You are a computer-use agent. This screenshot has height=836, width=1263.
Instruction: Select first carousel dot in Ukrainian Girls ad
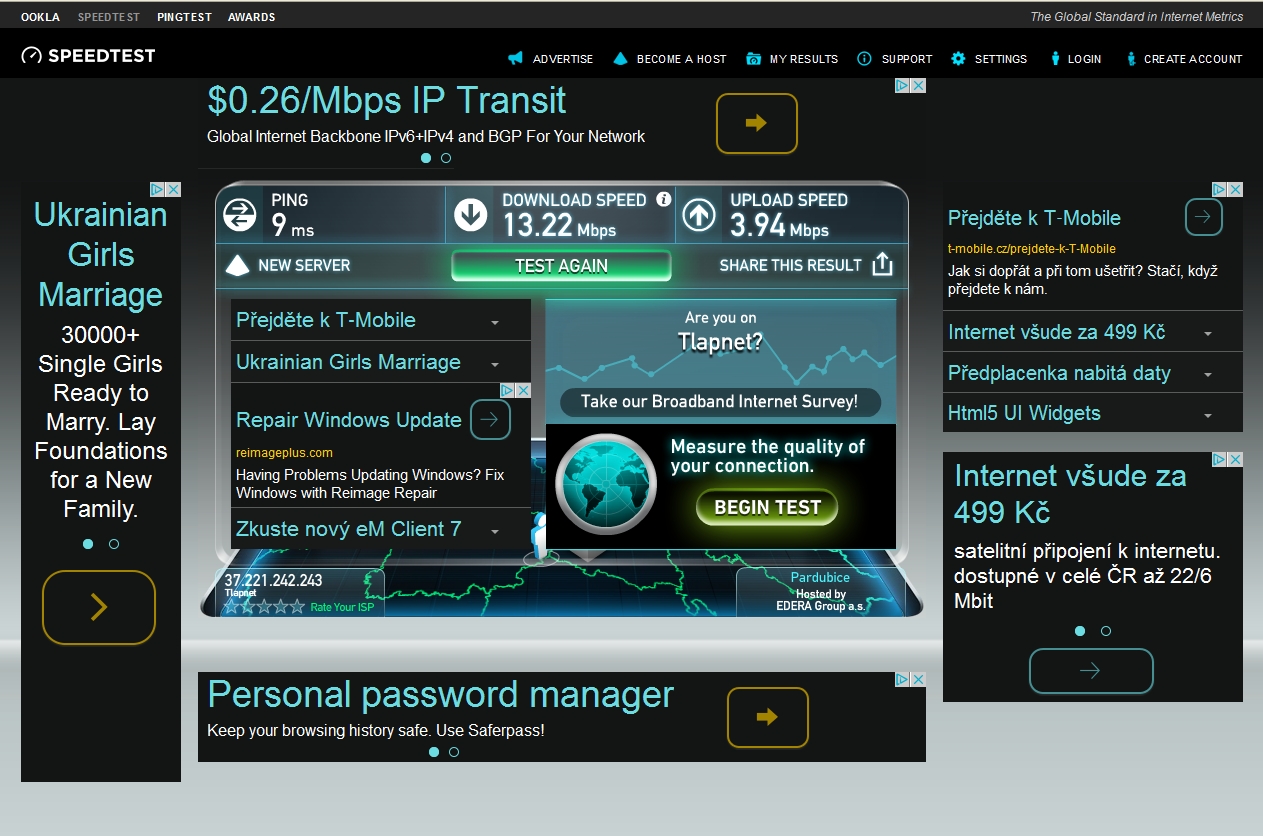[88, 544]
